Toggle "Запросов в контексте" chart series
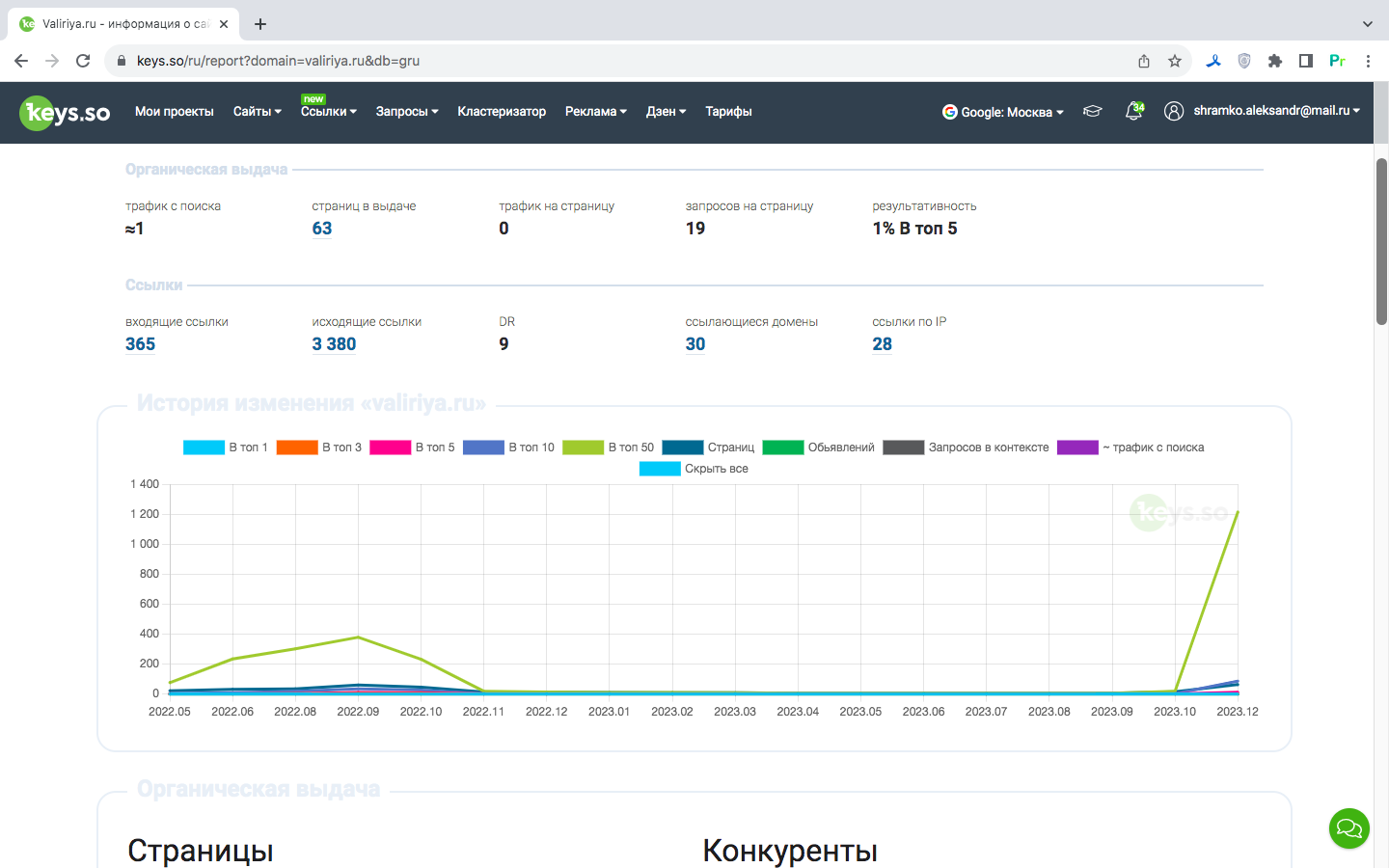 [967, 448]
